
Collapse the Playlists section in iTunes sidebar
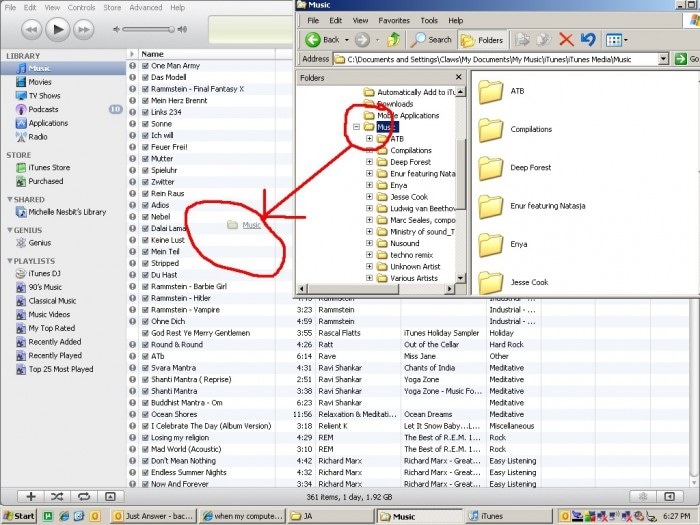click(x=9, y=261)
